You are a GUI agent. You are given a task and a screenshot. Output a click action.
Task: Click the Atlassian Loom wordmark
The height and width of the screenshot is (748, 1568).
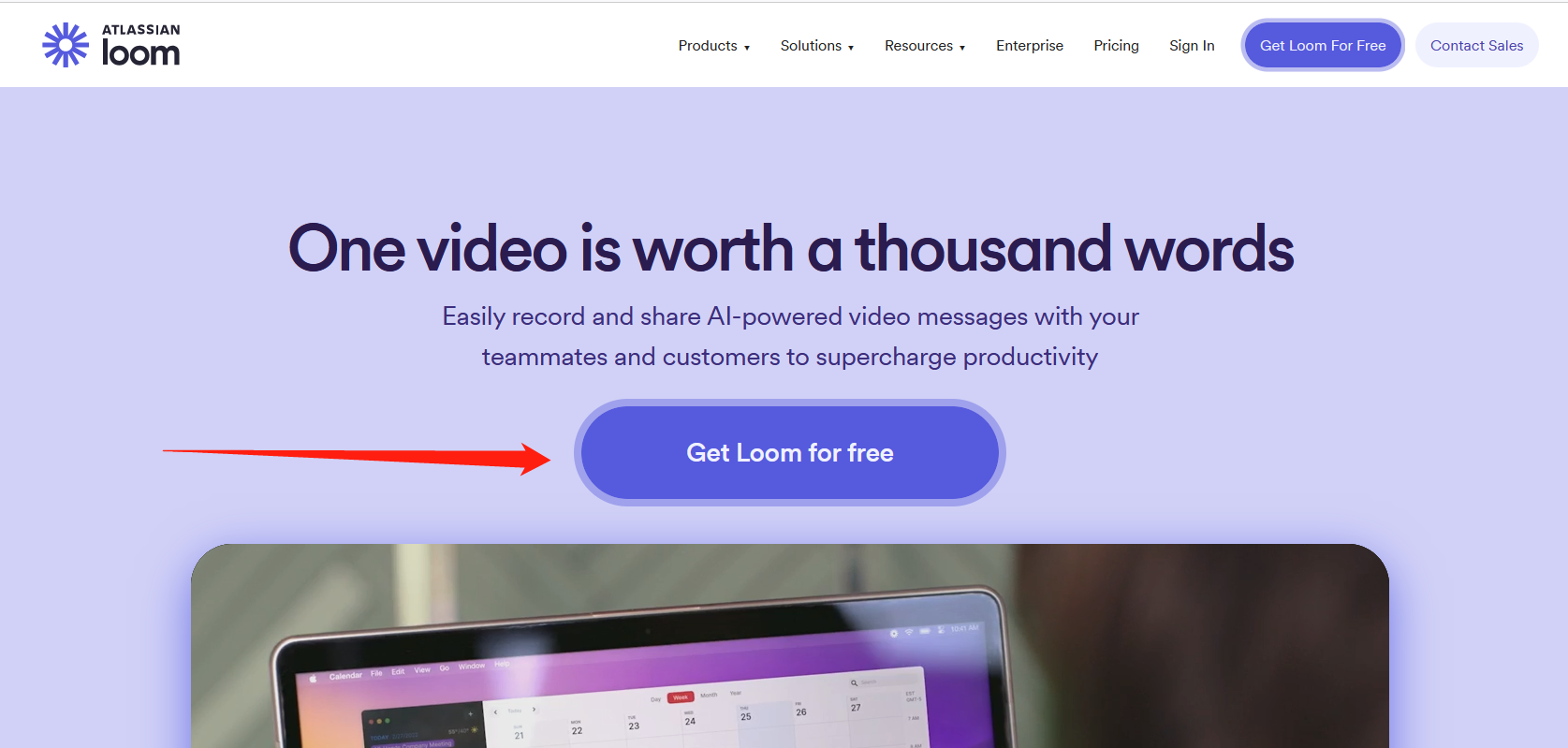[x=140, y=45]
